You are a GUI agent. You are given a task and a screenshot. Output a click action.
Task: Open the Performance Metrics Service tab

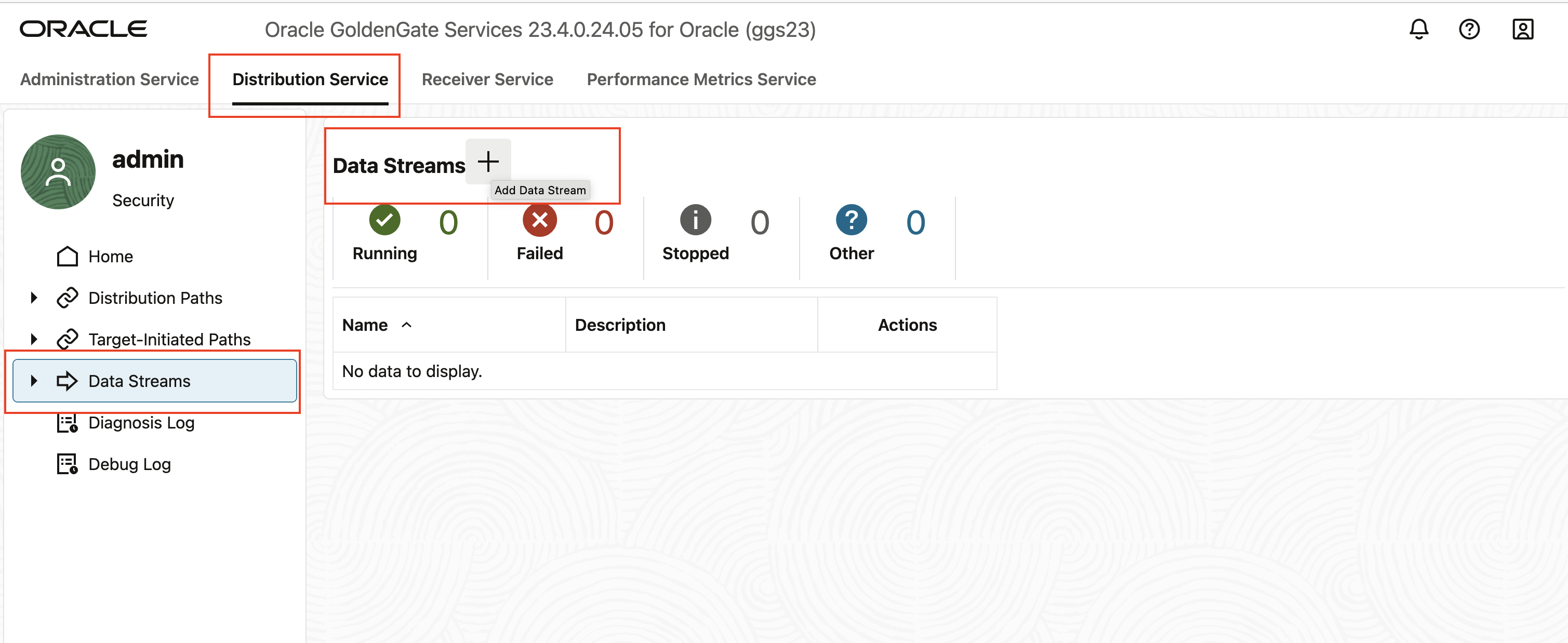coord(701,79)
